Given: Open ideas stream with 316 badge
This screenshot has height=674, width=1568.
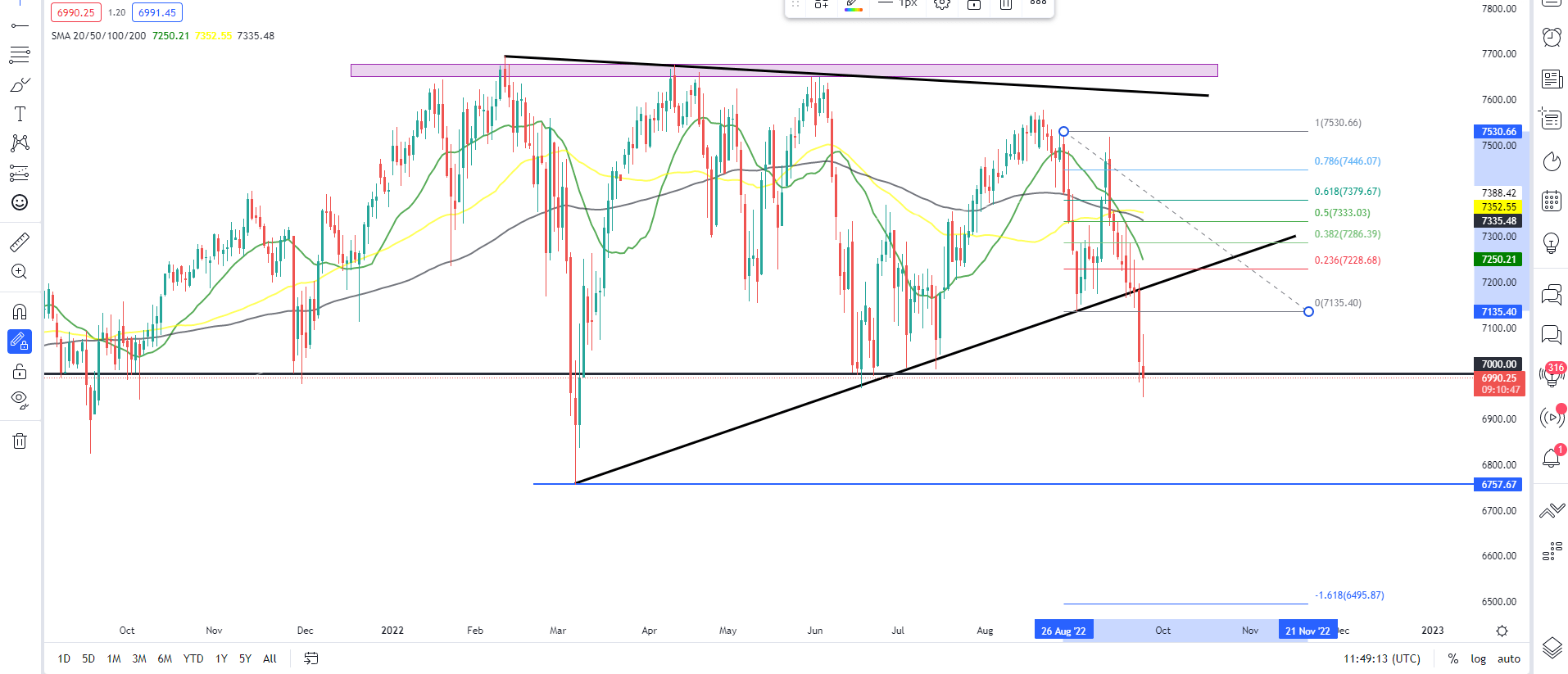Looking at the screenshot, I should tap(1552, 375).
